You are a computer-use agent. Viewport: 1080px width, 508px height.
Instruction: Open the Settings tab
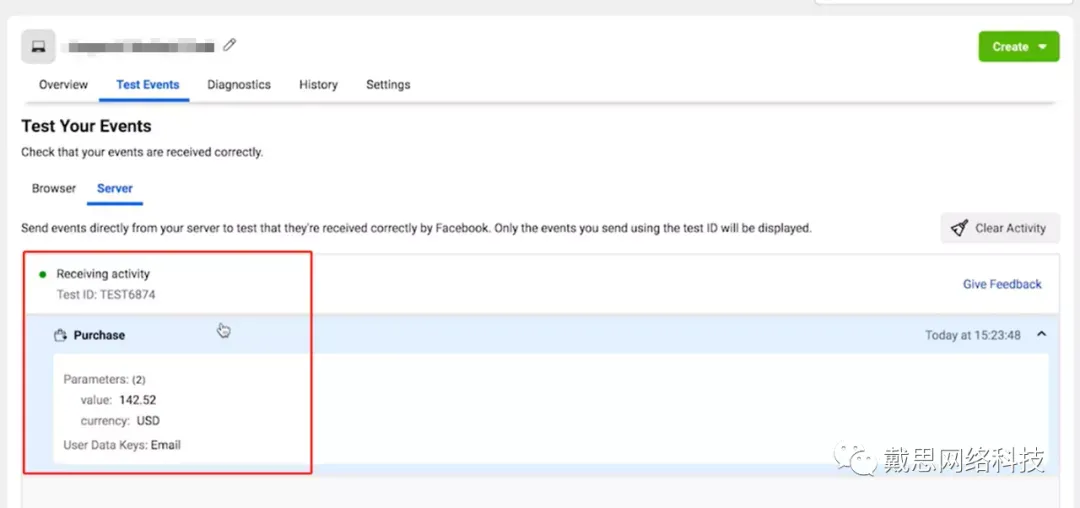click(388, 85)
